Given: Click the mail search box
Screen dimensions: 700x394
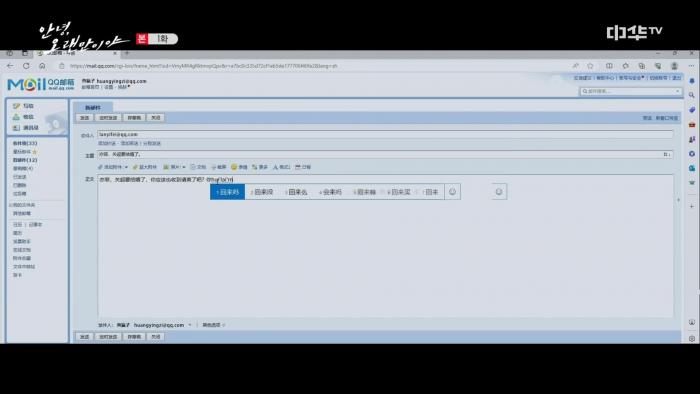Looking at the screenshot, I should pos(630,91).
